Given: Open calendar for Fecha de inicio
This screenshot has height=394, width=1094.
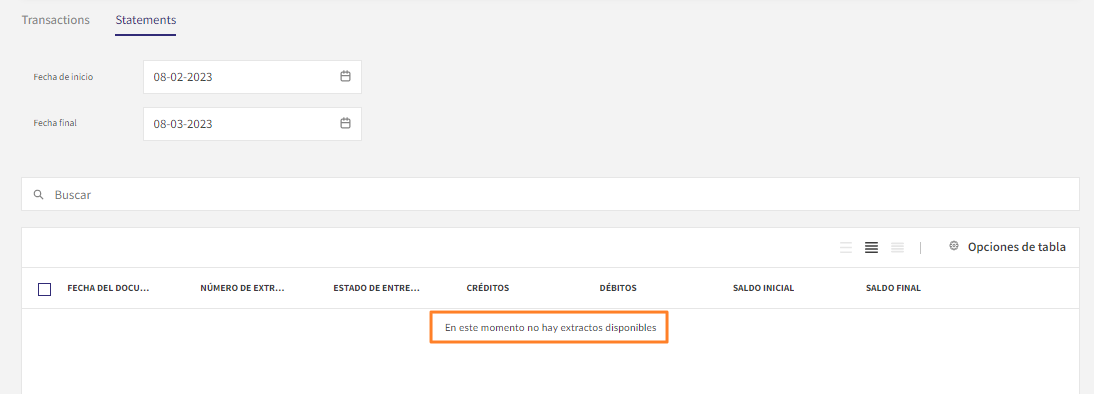Looking at the screenshot, I should click(x=345, y=77).
